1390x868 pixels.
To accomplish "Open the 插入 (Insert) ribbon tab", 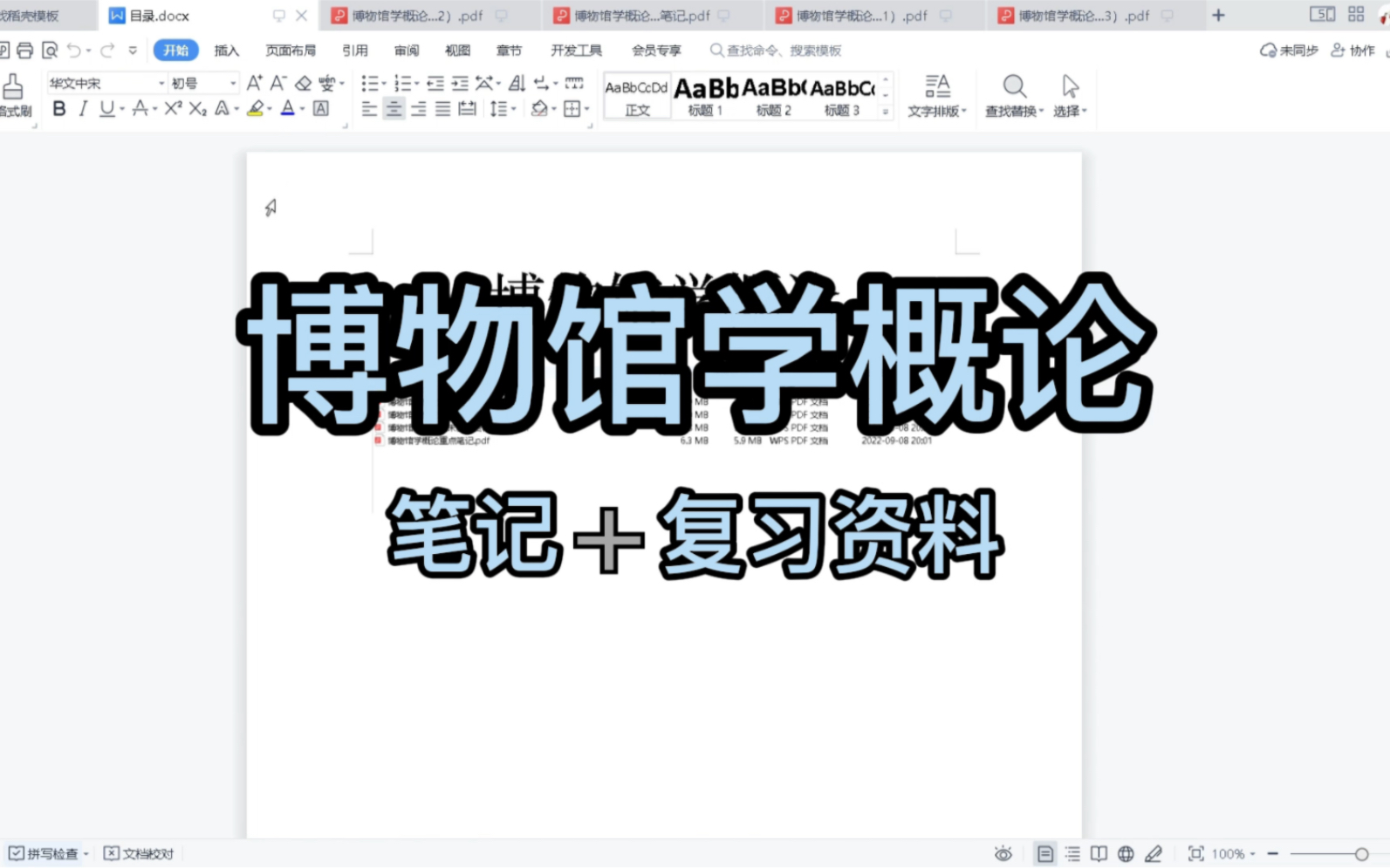I will (227, 51).
